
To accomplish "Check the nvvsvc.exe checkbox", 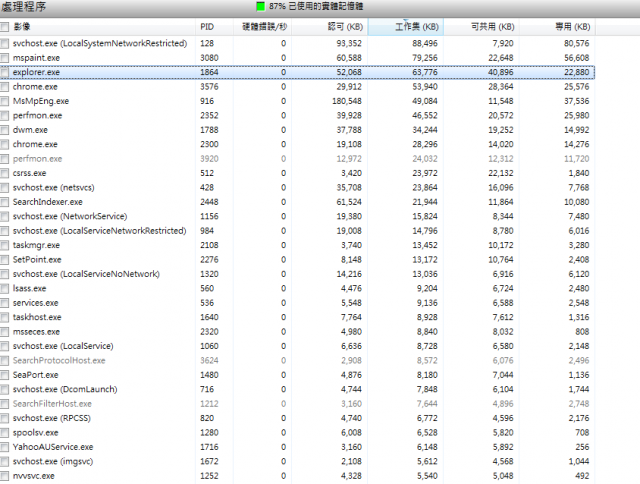I will [4, 476].
